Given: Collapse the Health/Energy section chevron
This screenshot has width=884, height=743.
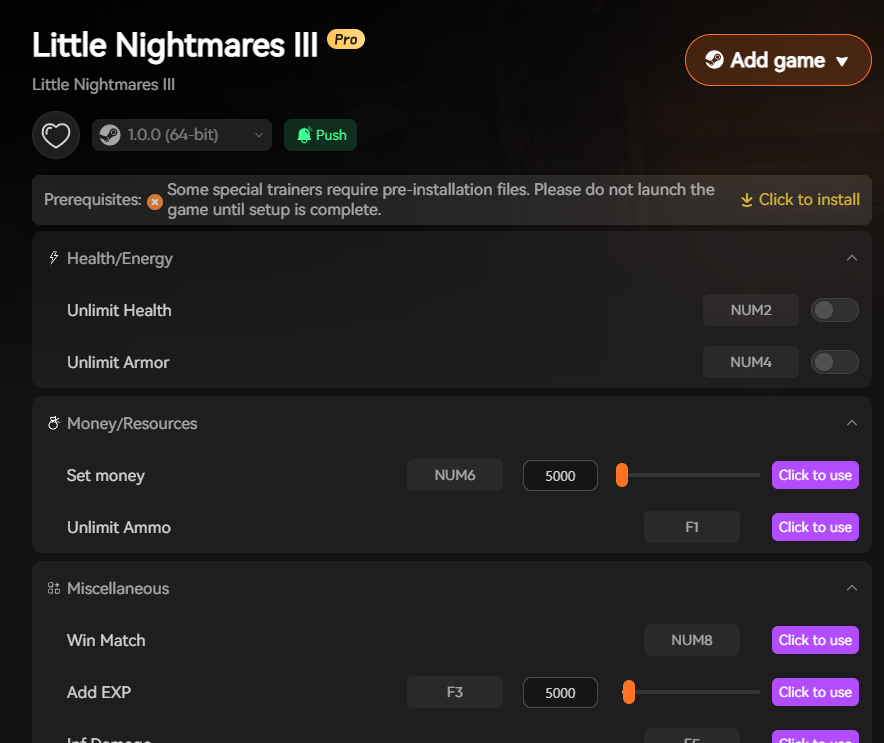Looking at the screenshot, I should pos(852,258).
